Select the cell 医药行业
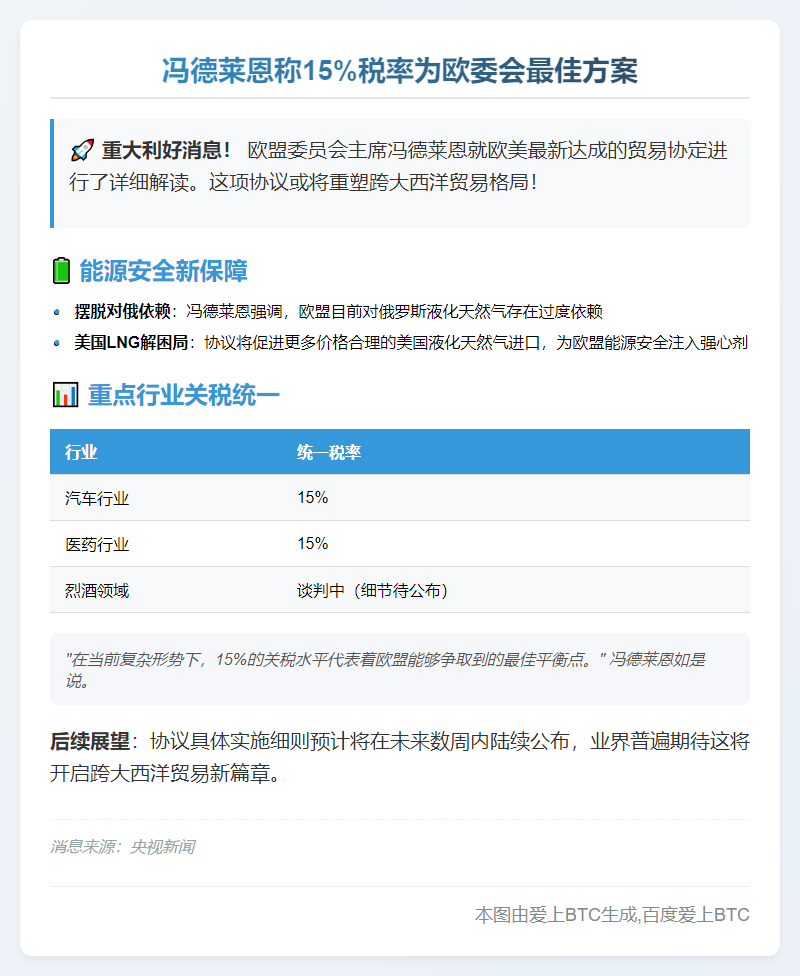The width and height of the screenshot is (800, 976). [x=97, y=544]
